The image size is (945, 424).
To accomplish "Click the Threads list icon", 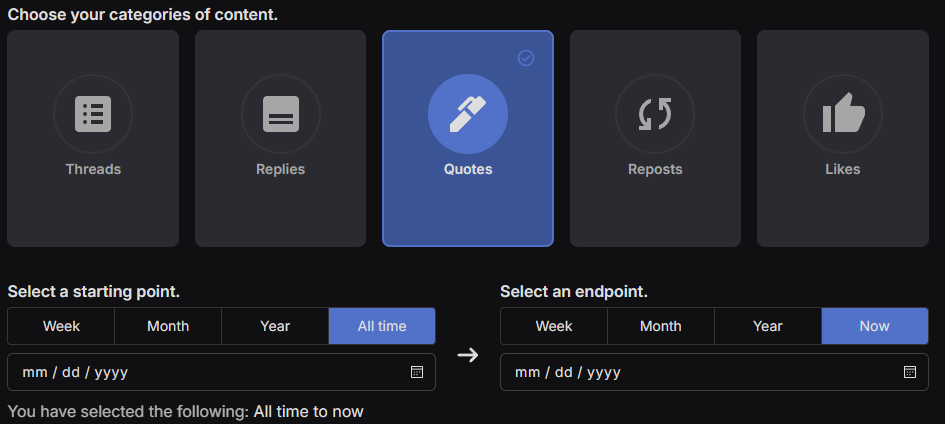I will 93,115.
